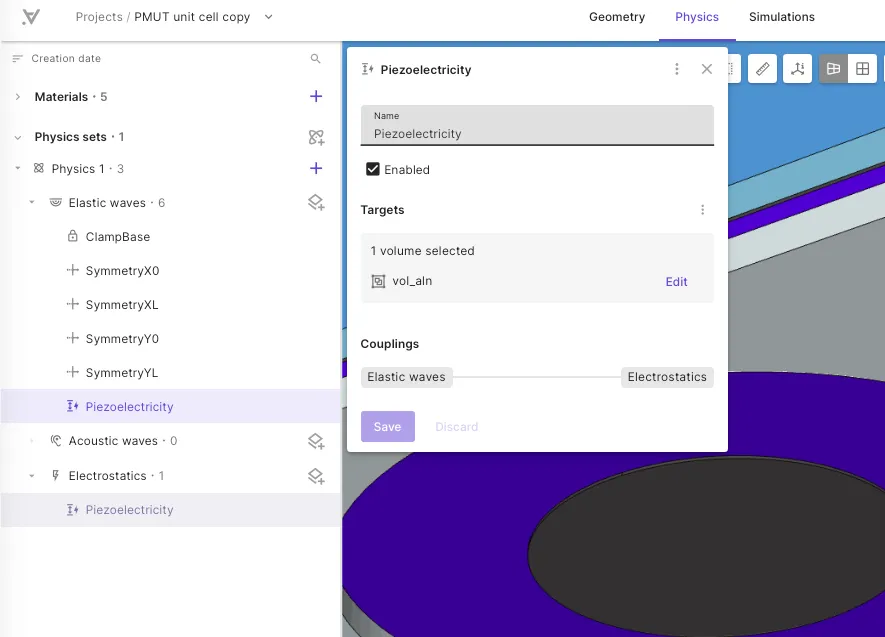The width and height of the screenshot is (885, 637).
Task: Click the Name input field
Action: click(537, 125)
